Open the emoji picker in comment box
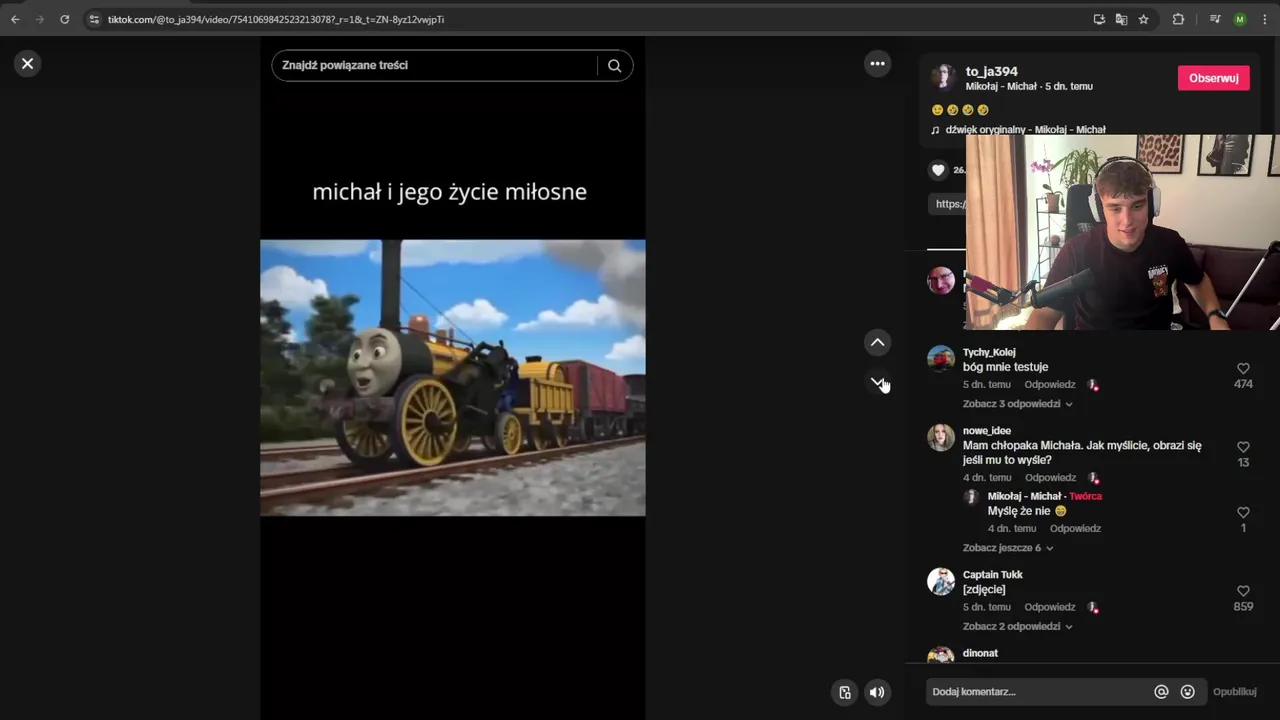 1188,692
